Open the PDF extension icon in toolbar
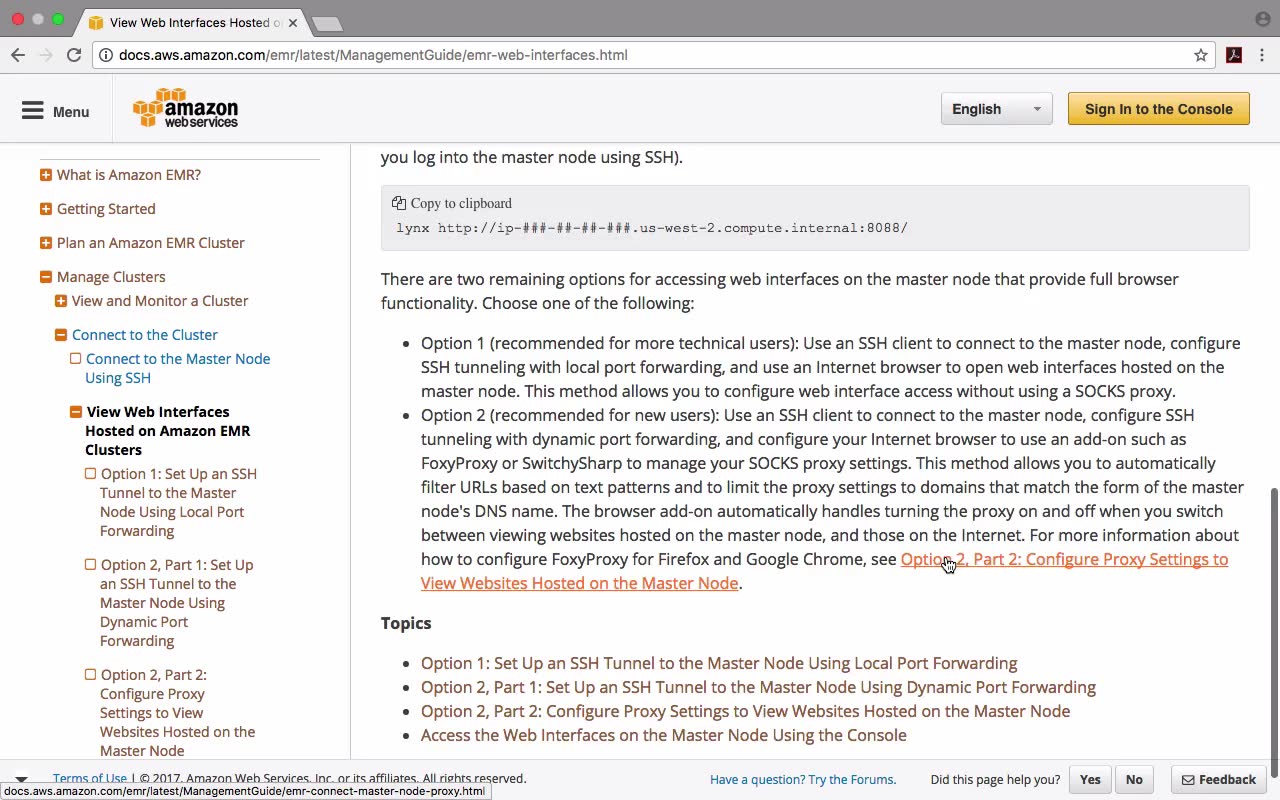This screenshot has width=1280, height=800. (x=1234, y=55)
